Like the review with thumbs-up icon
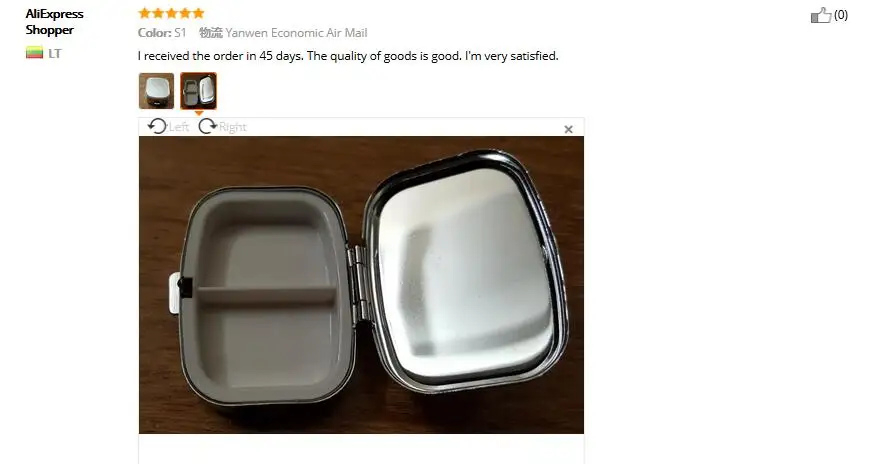Image resolution: width=869 pixels, height=464 pixels. pyautogui.click(x=821, y=15)
